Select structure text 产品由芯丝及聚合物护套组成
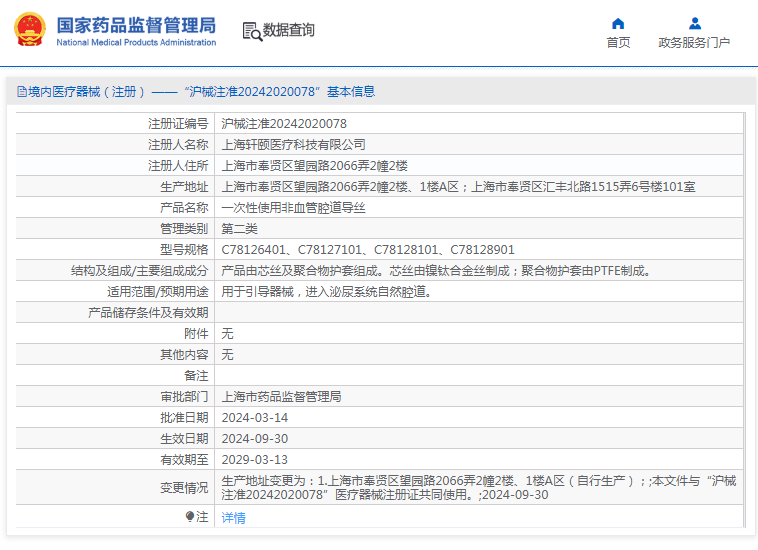 (436, 271)
